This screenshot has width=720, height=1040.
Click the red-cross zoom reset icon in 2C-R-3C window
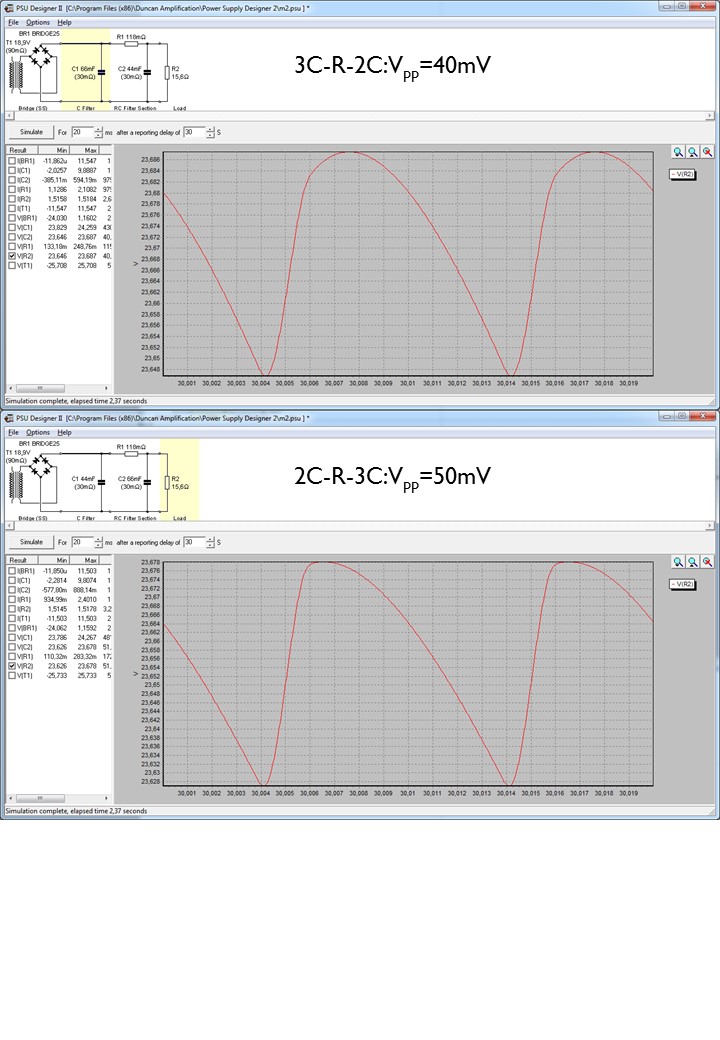tap(707, 562)
